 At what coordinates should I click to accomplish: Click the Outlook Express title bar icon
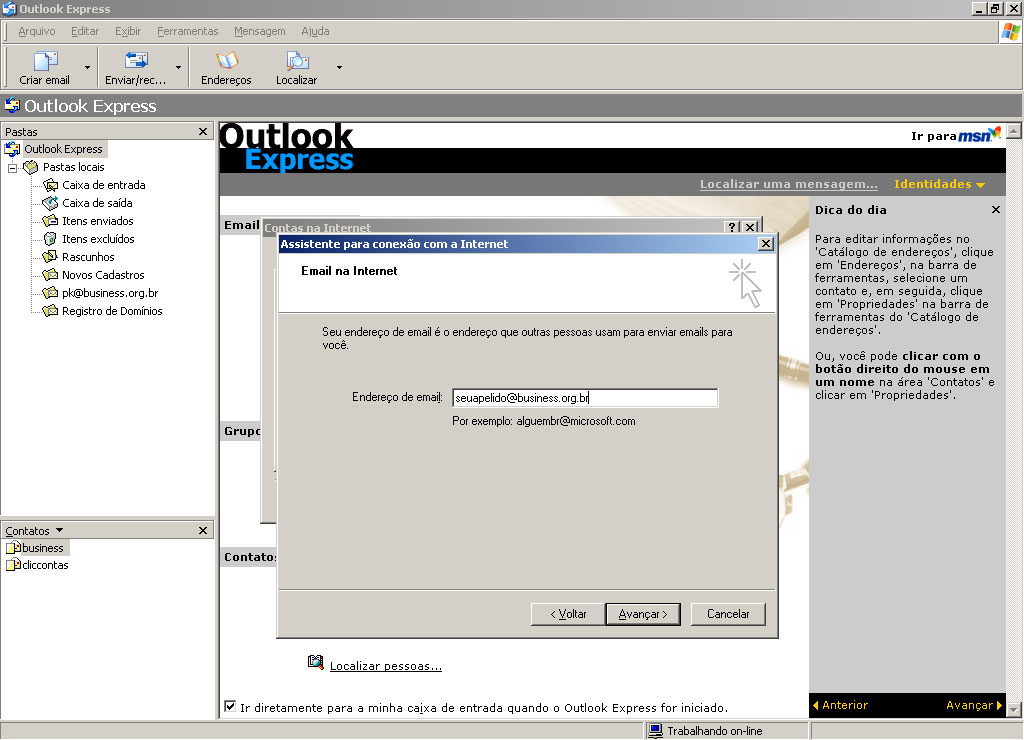(8, 8)
